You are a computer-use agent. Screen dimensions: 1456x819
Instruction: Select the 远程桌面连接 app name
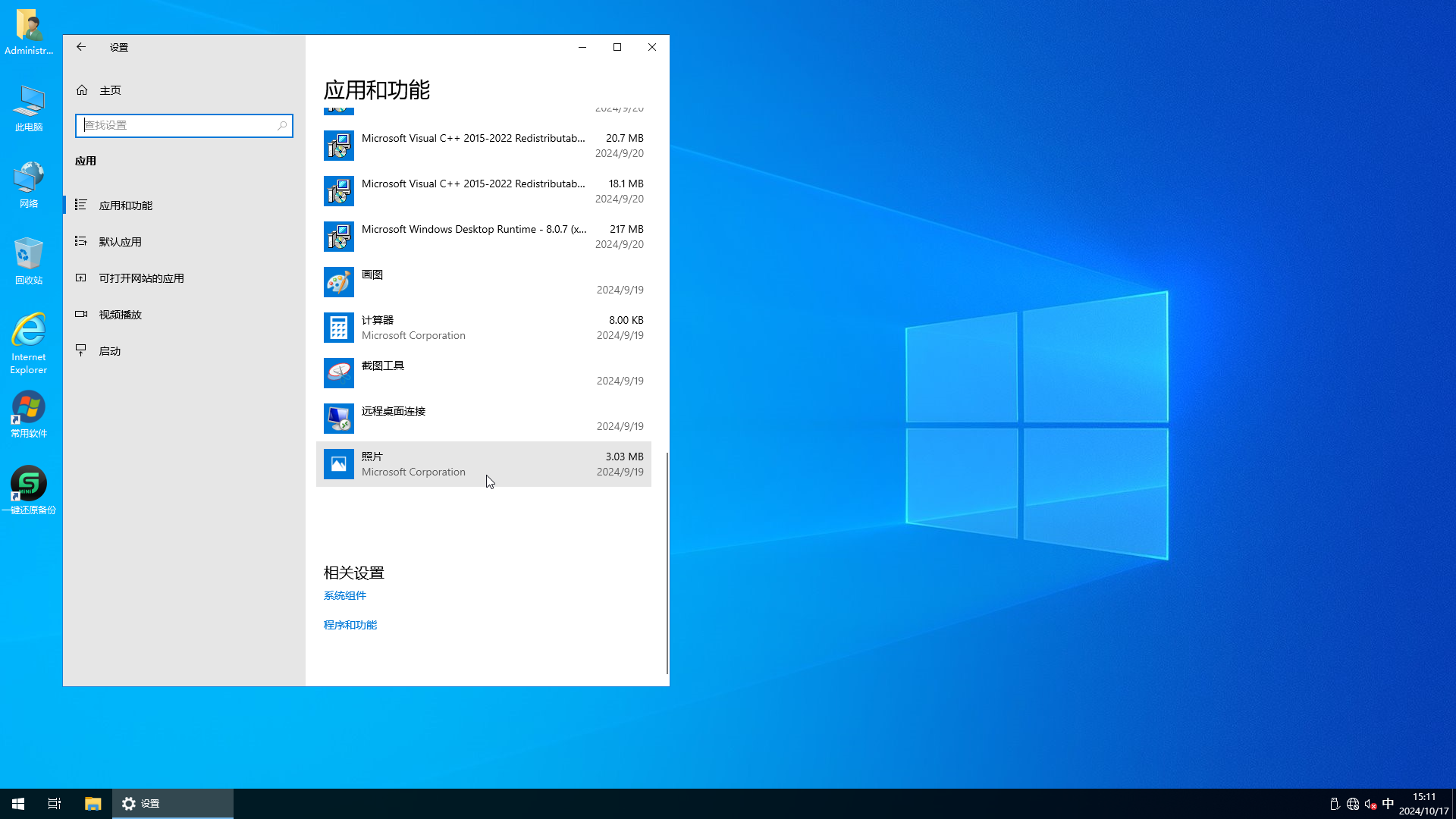tap(394, 411)
